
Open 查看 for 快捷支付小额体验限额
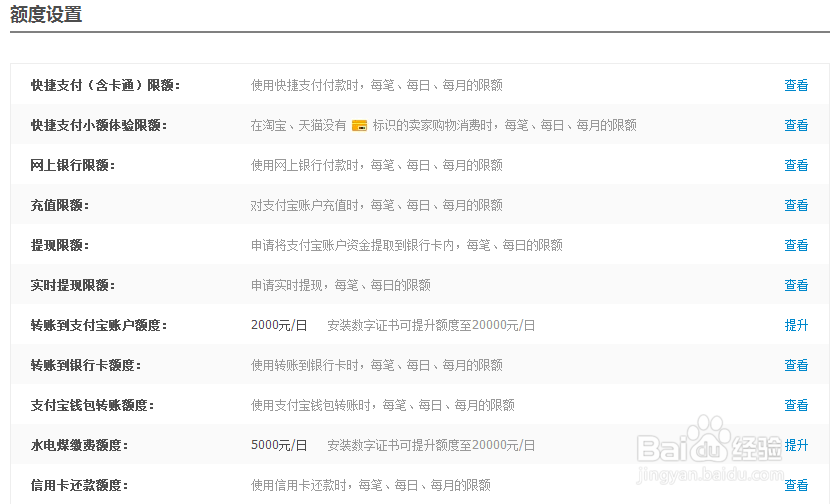click(796, 126)
